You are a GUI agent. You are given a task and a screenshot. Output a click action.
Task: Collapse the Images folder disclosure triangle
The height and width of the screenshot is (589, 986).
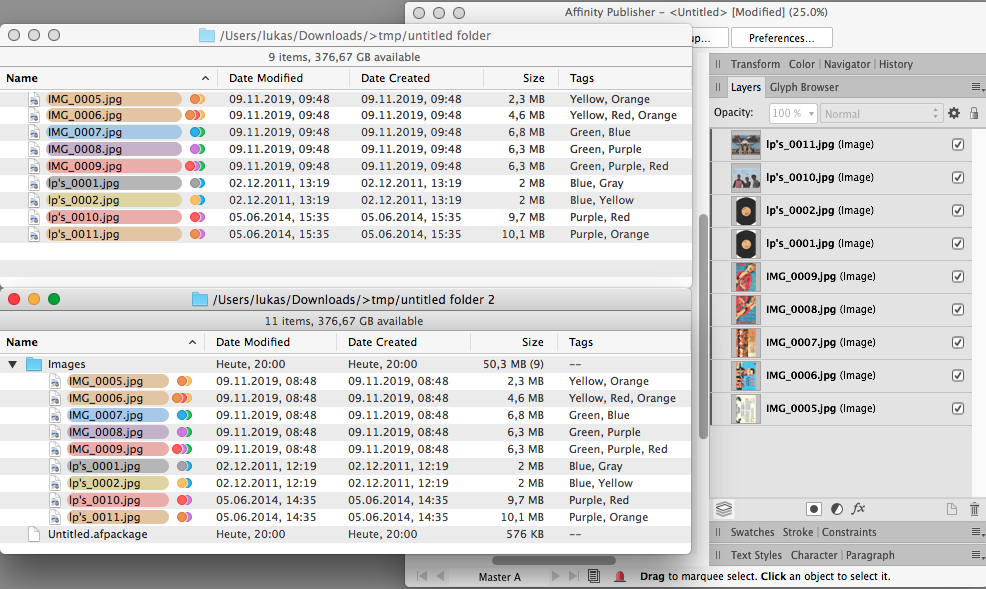12,364
